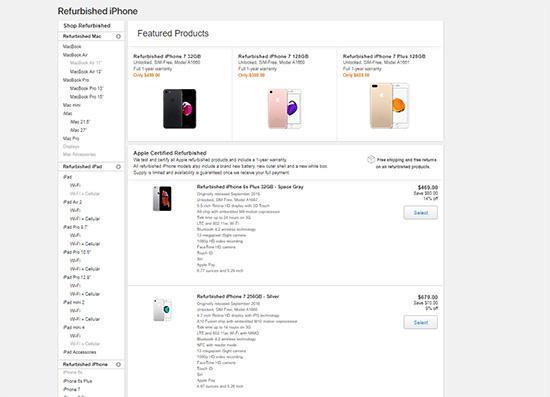
Task: Open the gold iPhone 7 Plus image
Action: click(x=389, y=106)
